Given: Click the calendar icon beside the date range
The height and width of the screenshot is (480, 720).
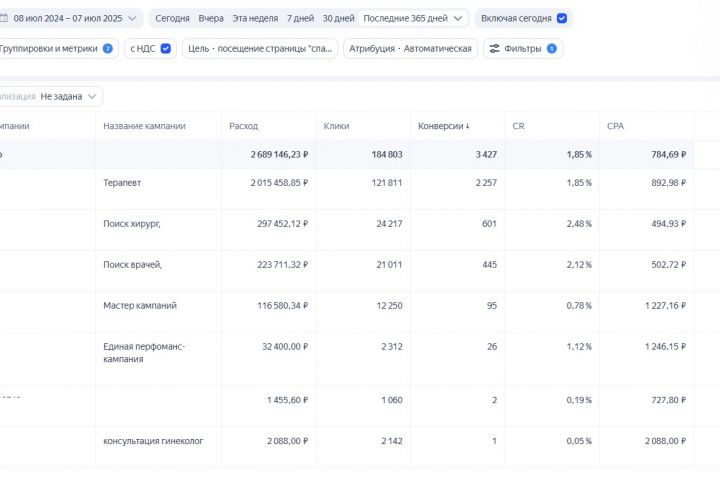Looking at the screenshot, I should pos(4,18).
